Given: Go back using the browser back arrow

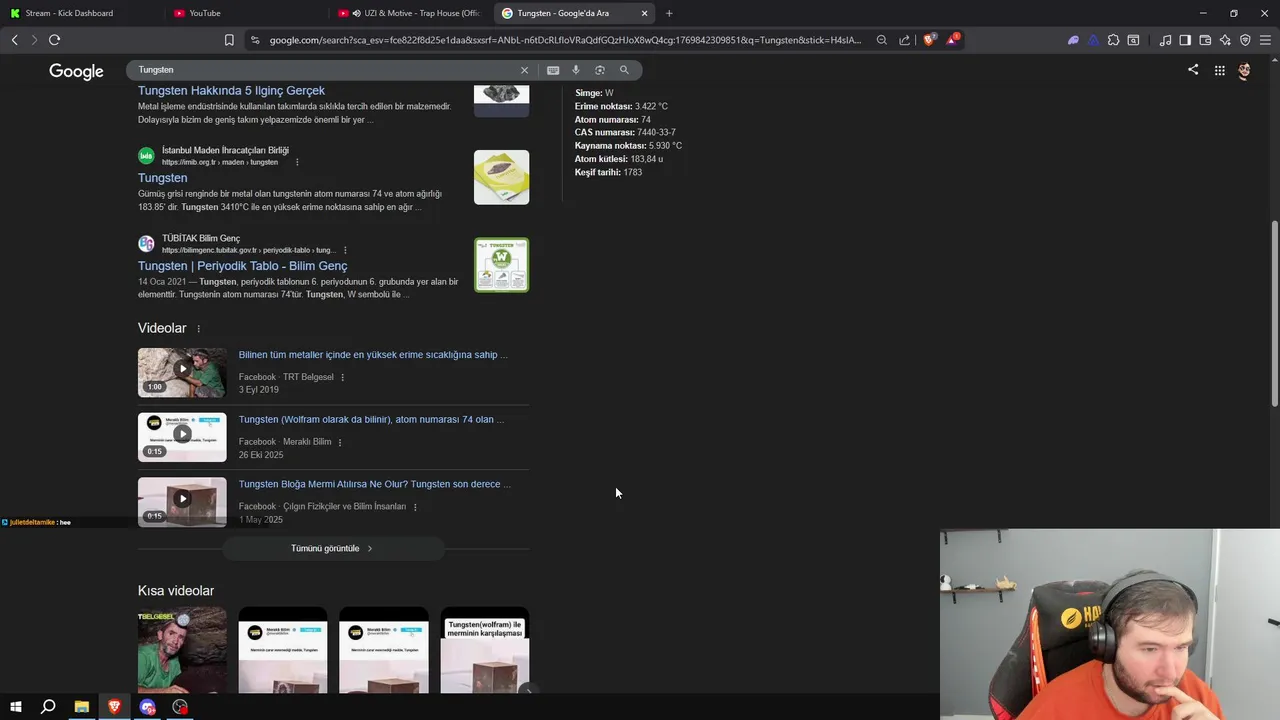Looking at the screenshot, I should 15,40.
